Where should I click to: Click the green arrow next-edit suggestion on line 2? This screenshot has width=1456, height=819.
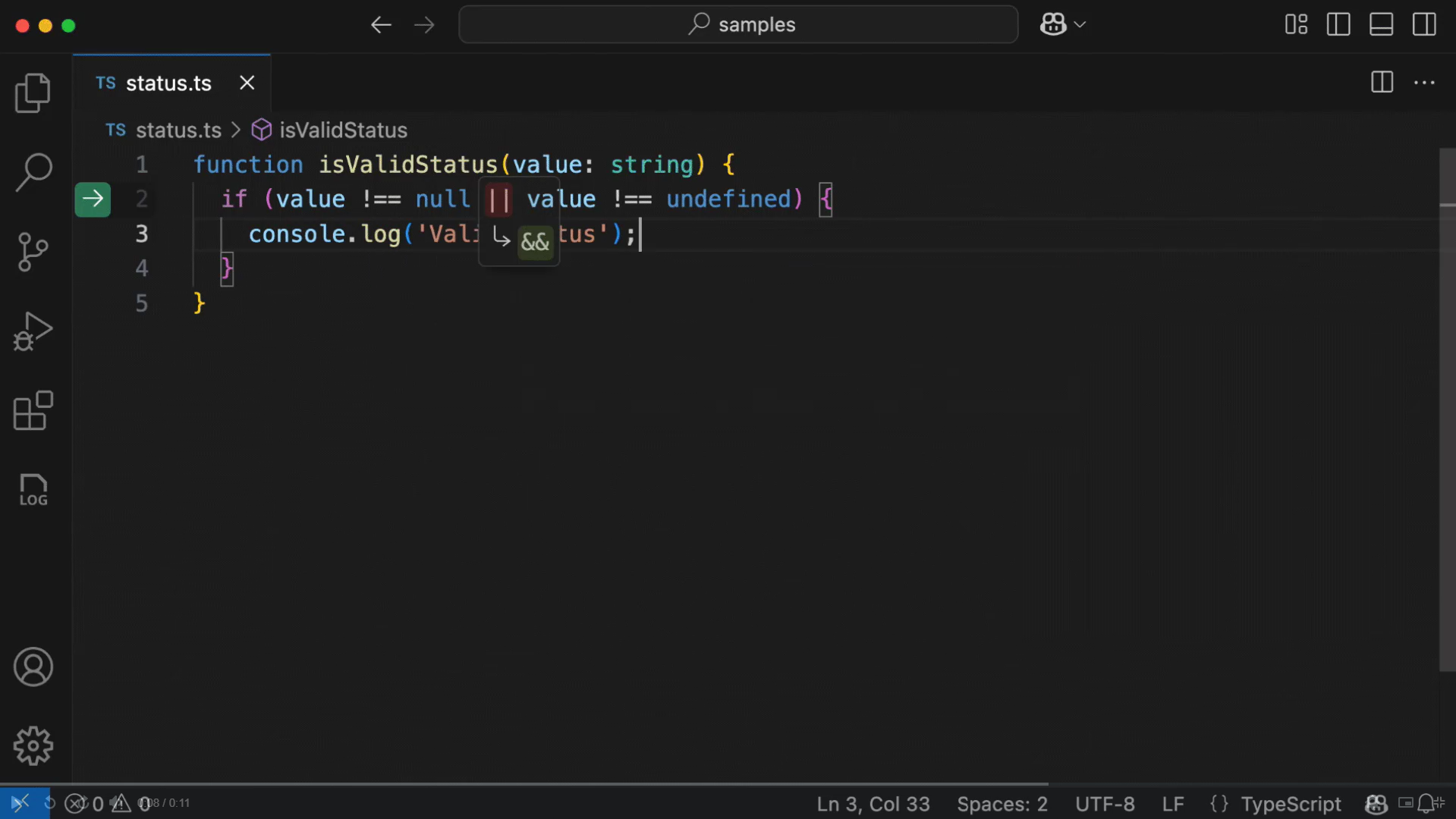(93, 199)
